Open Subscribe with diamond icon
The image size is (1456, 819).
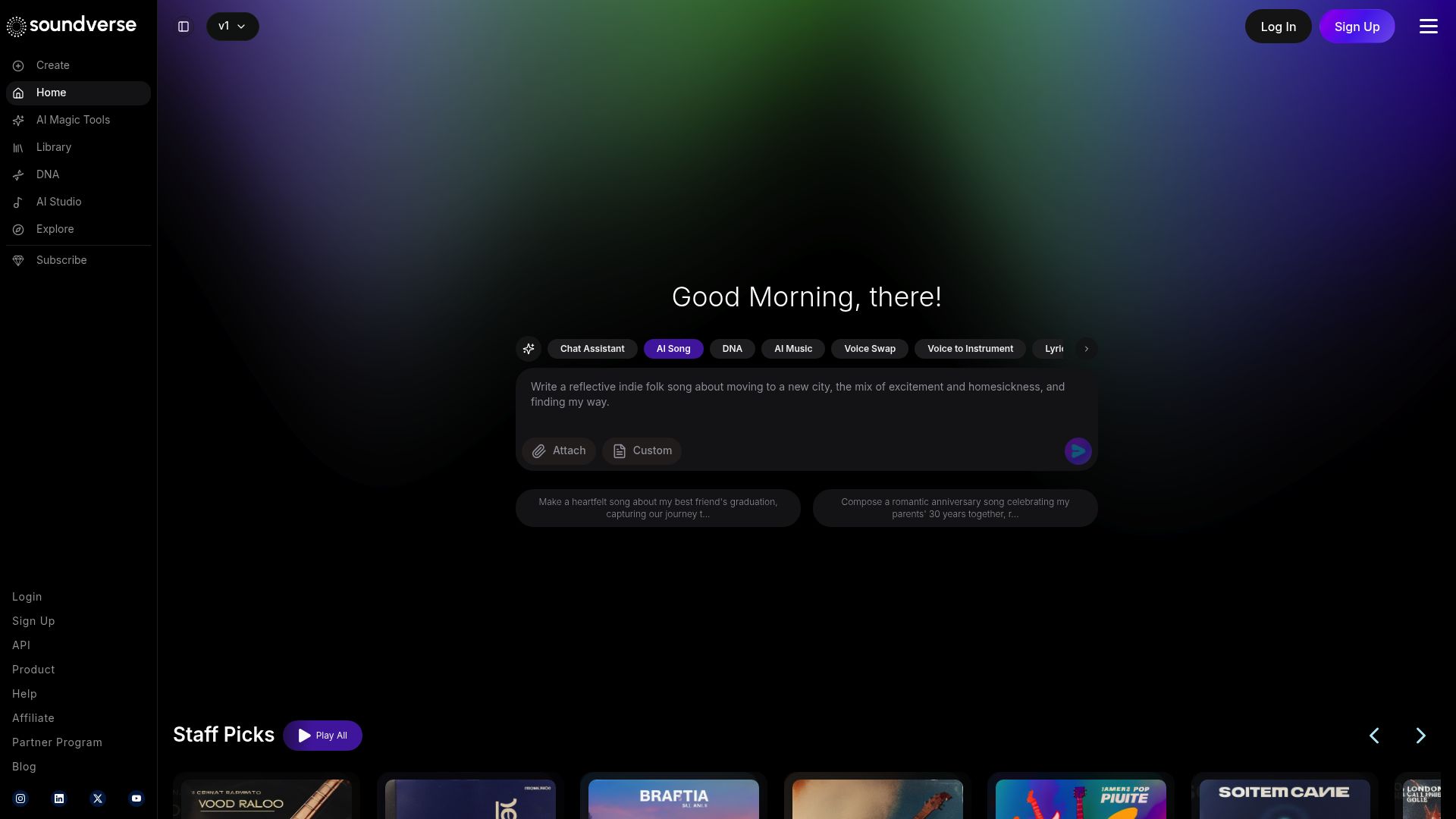pos(78,260)
